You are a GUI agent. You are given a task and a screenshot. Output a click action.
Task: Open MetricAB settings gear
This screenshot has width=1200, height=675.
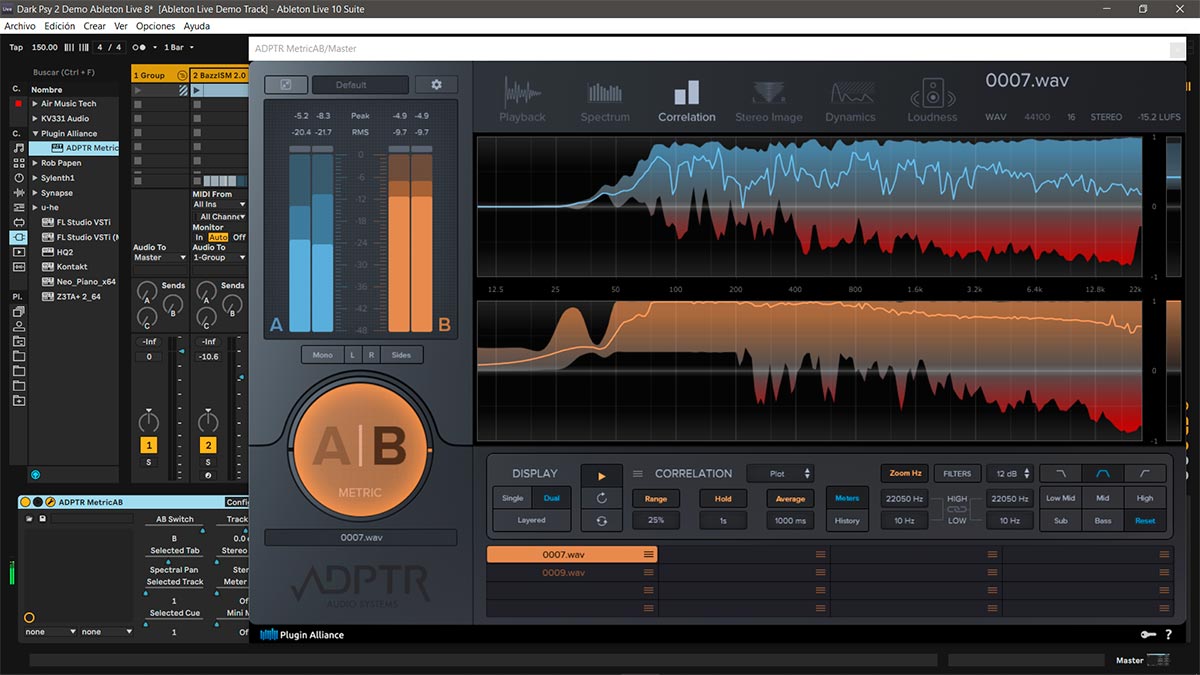pyautogui.click(x=436, y=85)
